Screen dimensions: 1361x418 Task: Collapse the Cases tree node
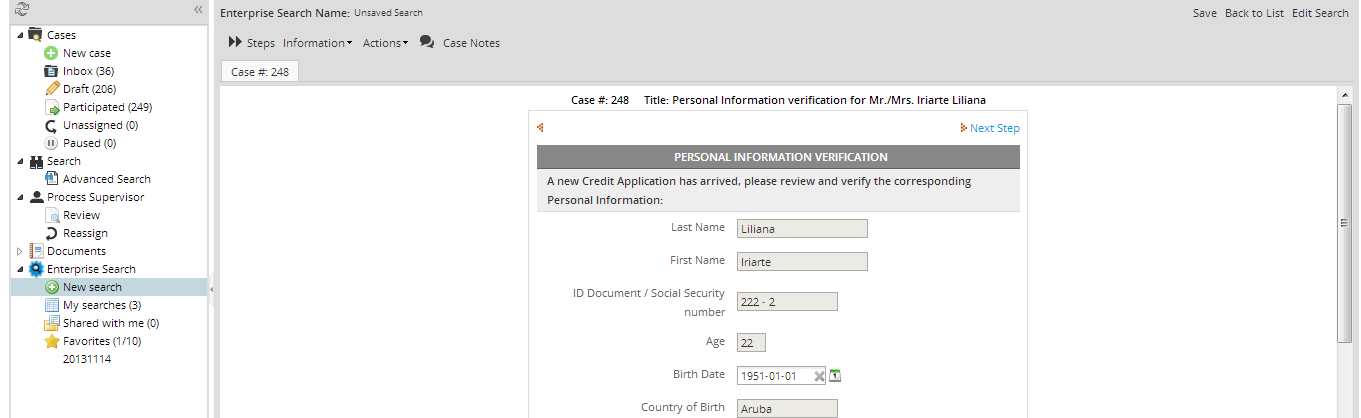click(x=20, y=35)
